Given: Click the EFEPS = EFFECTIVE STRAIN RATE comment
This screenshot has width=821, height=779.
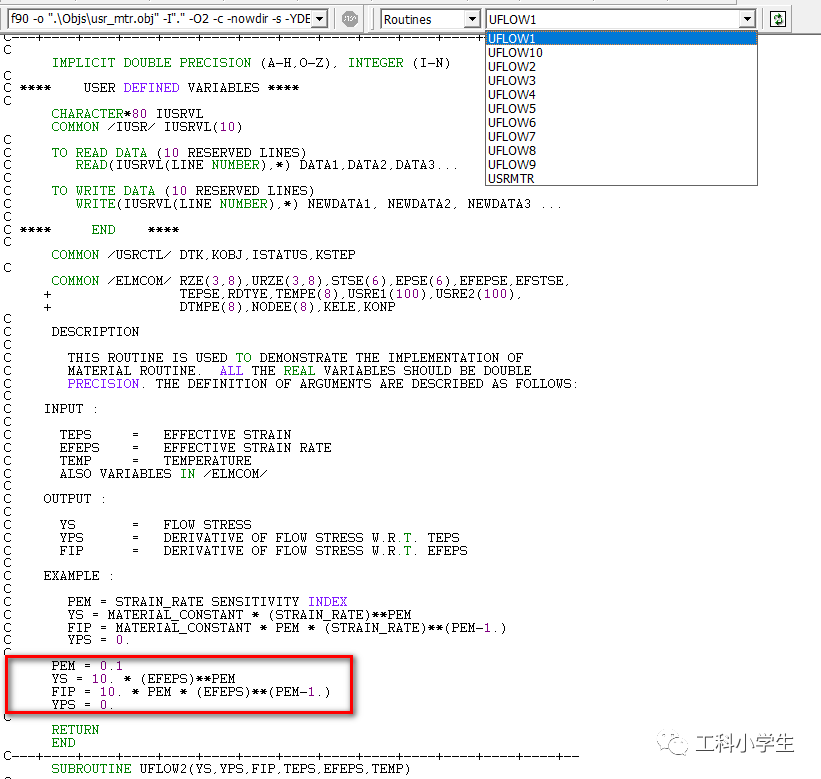Looking at the screenshot, I should click(x=195, y=448).
